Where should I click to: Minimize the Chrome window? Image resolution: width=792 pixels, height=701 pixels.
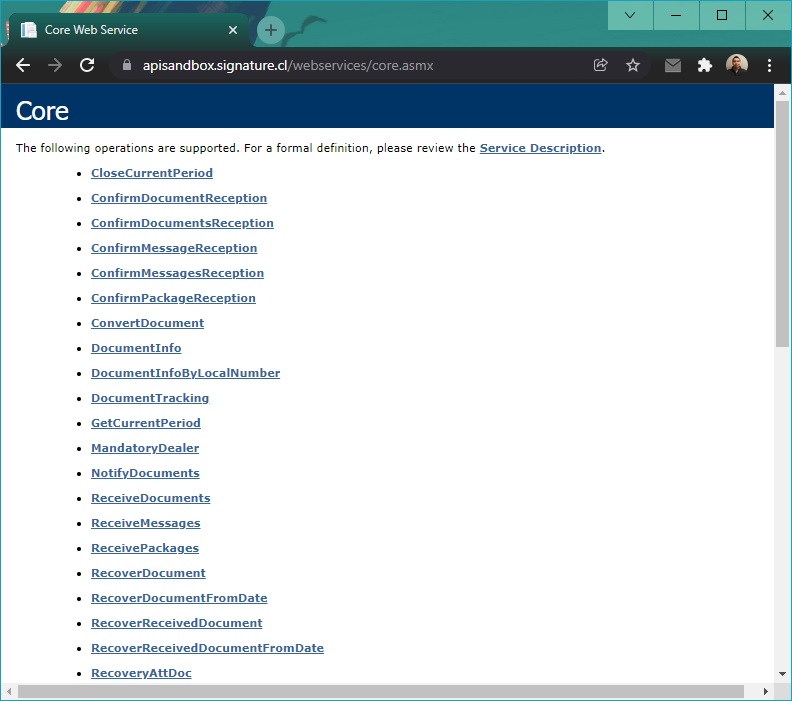click(676, 15)
